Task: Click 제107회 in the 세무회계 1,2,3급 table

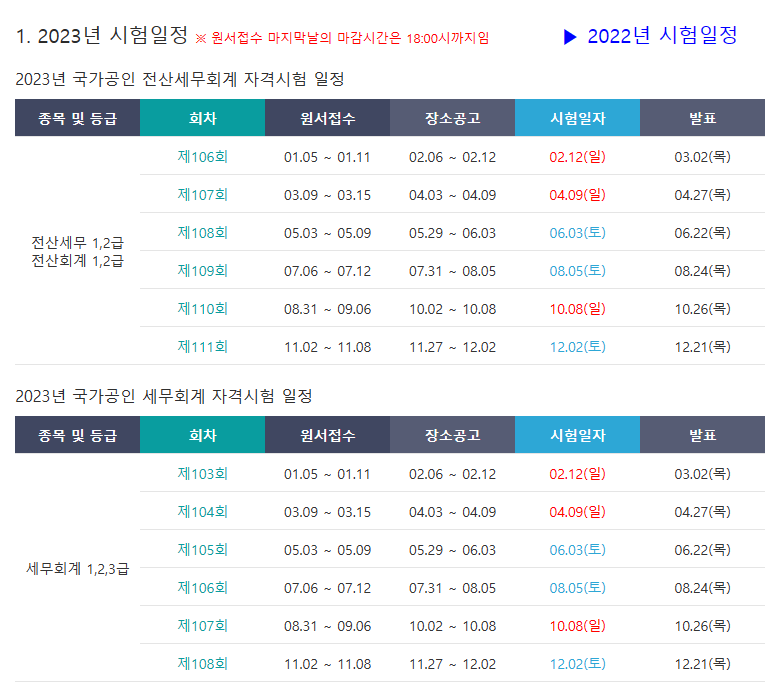Action: [x=202, y=626]
